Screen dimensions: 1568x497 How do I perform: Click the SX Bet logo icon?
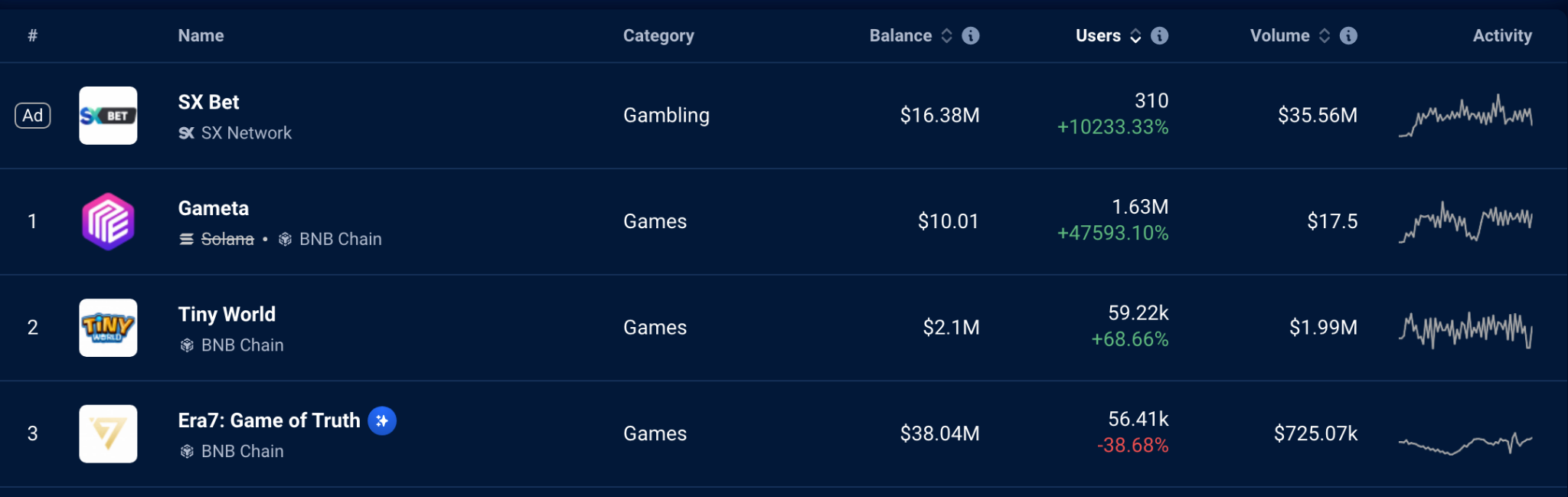tap(108, 116)
